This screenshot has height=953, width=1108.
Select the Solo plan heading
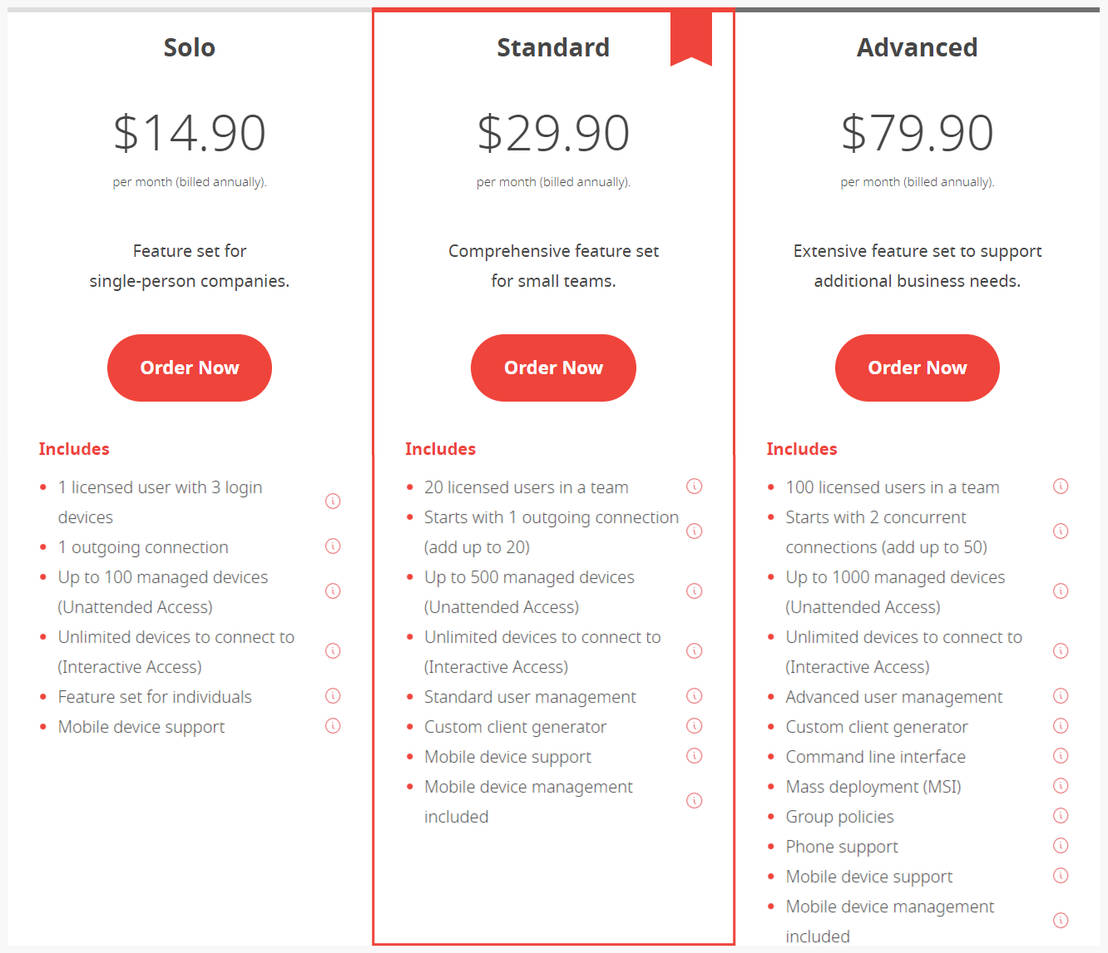click(189, 47)
